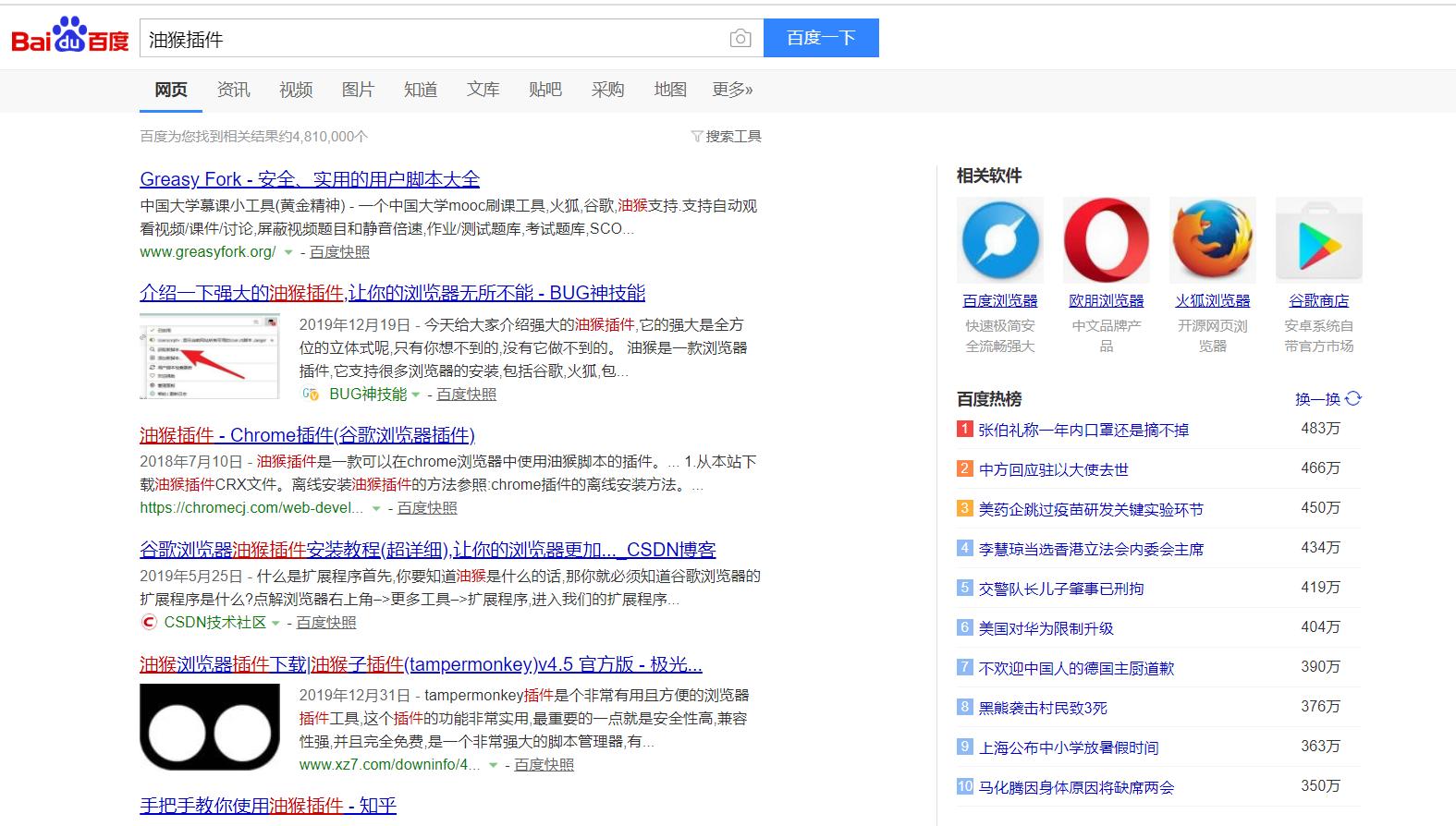The height and width of the screenshot is (826, 1456).
Task: Expand dropdown arrow beside BUG神技能 source
Action: click(x=416, y=395)
